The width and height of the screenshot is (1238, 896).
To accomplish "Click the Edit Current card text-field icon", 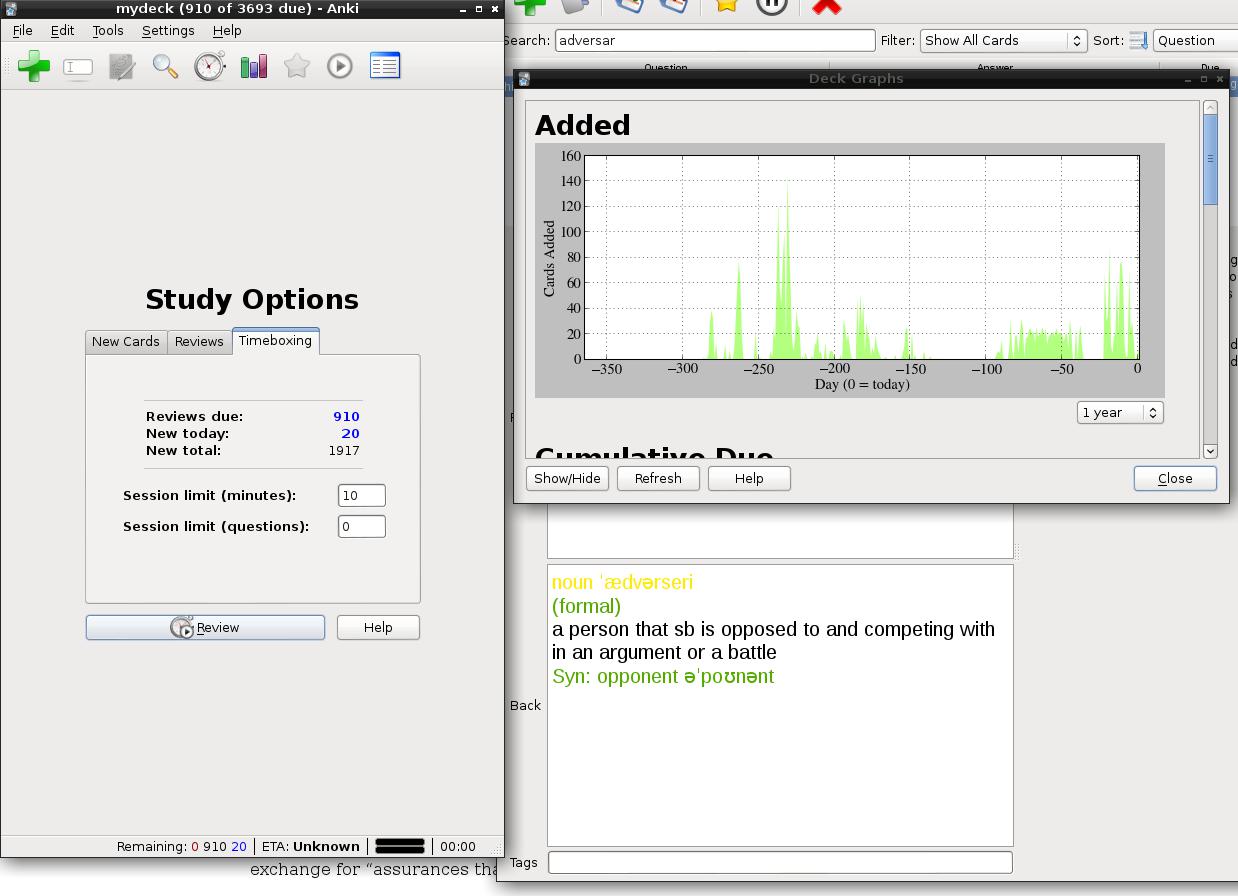I will click(78, 67).
